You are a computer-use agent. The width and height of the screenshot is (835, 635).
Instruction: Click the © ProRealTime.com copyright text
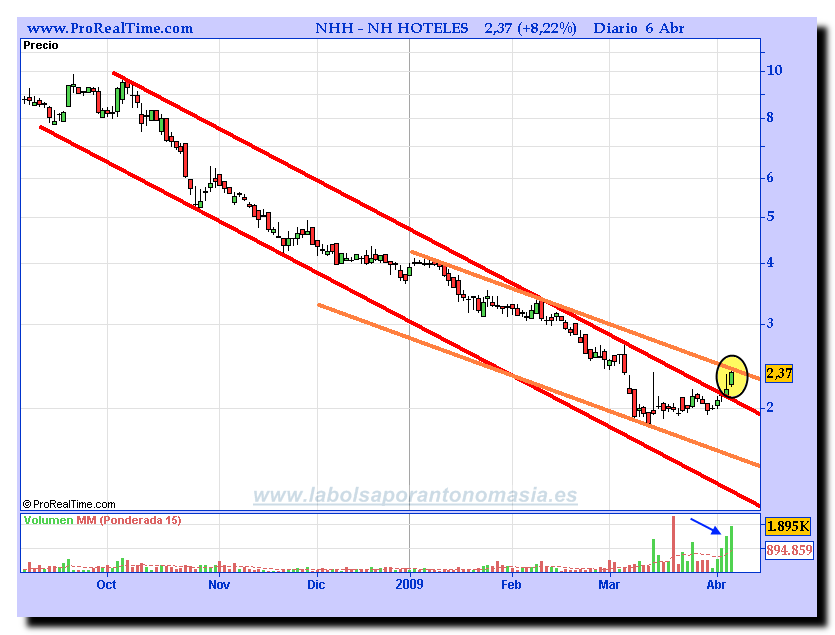coord(69,504)
